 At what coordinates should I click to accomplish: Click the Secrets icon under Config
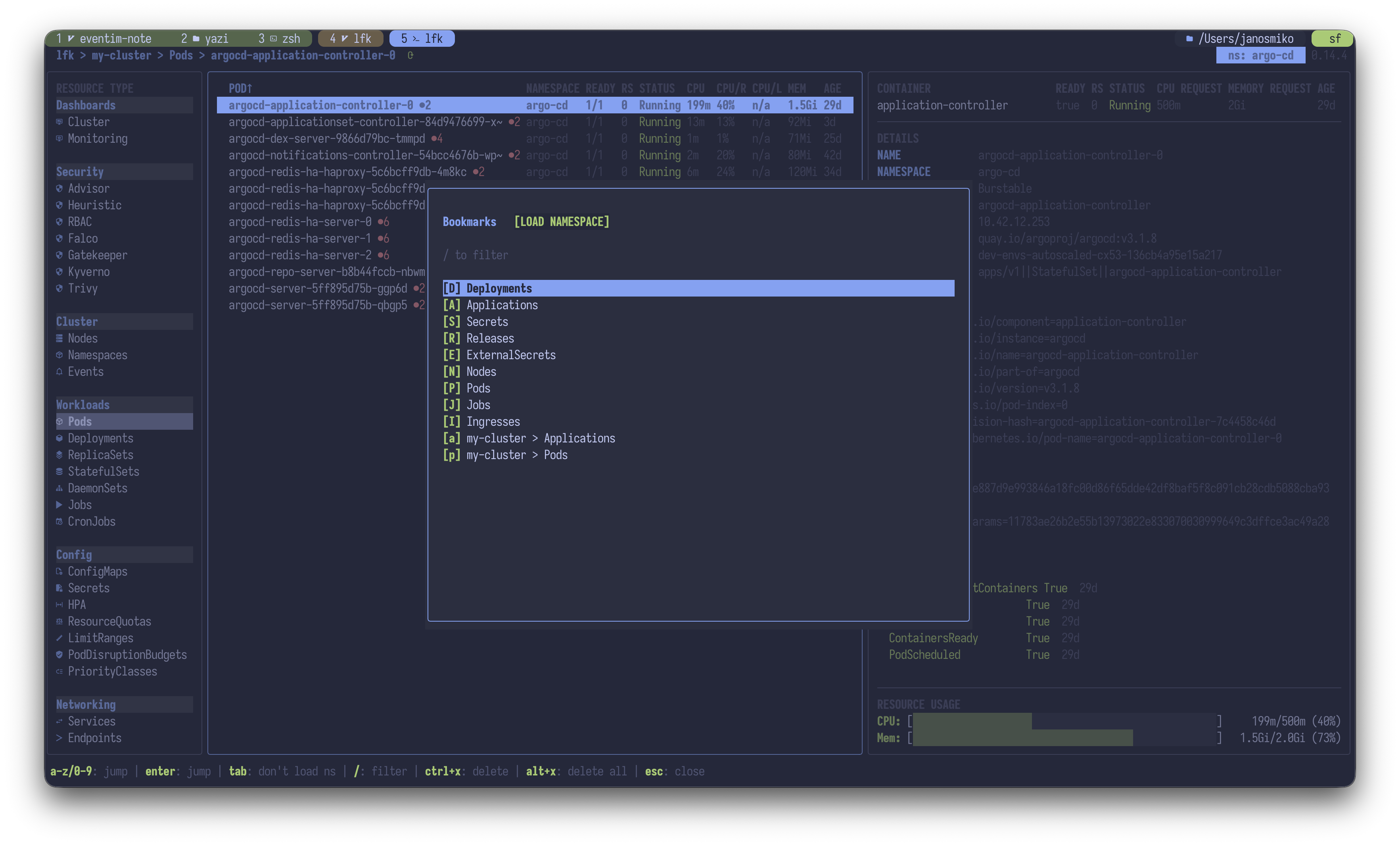(x=59, y=588)
